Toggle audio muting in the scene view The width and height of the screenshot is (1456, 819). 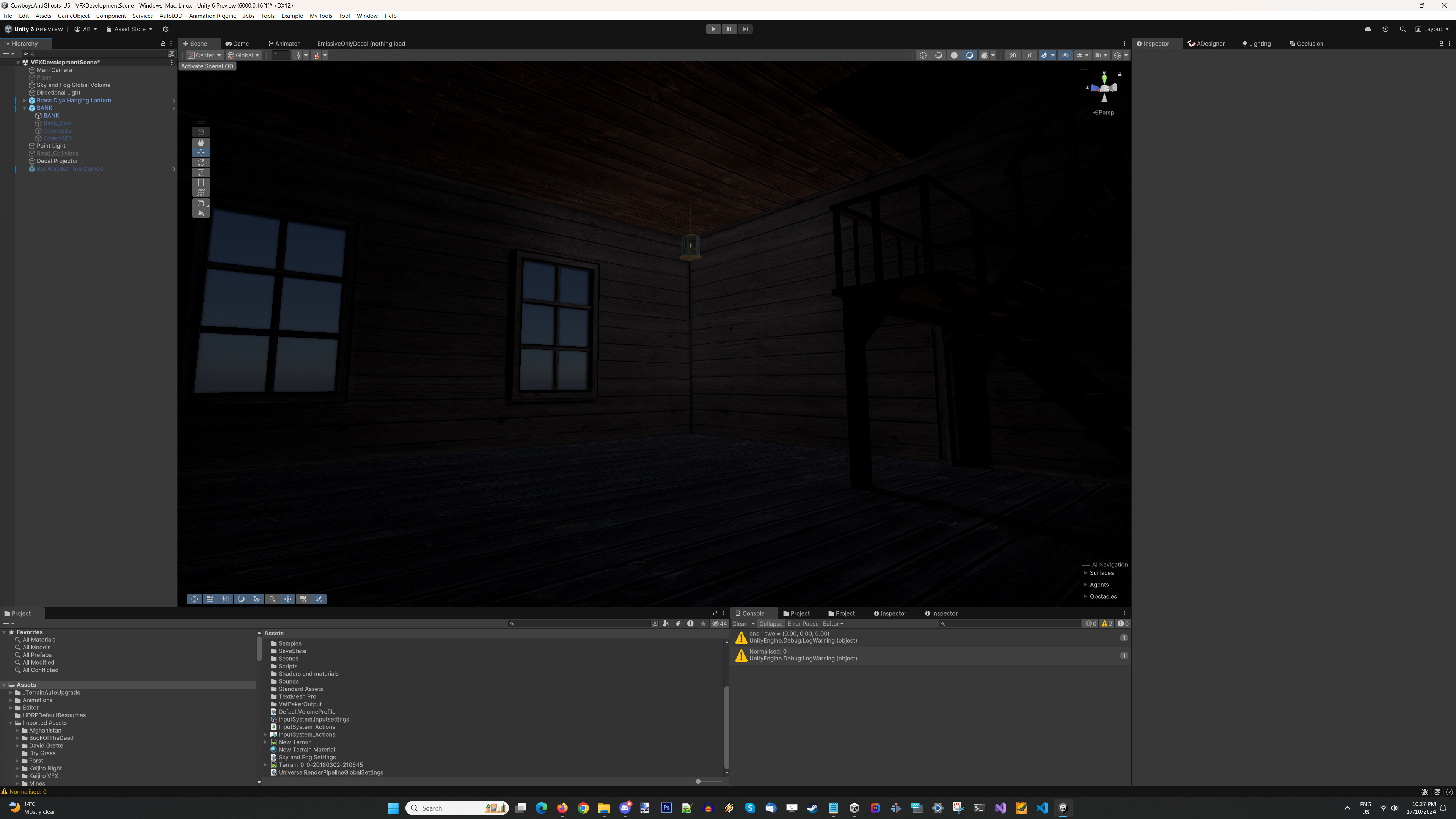tap(1030, 55)
